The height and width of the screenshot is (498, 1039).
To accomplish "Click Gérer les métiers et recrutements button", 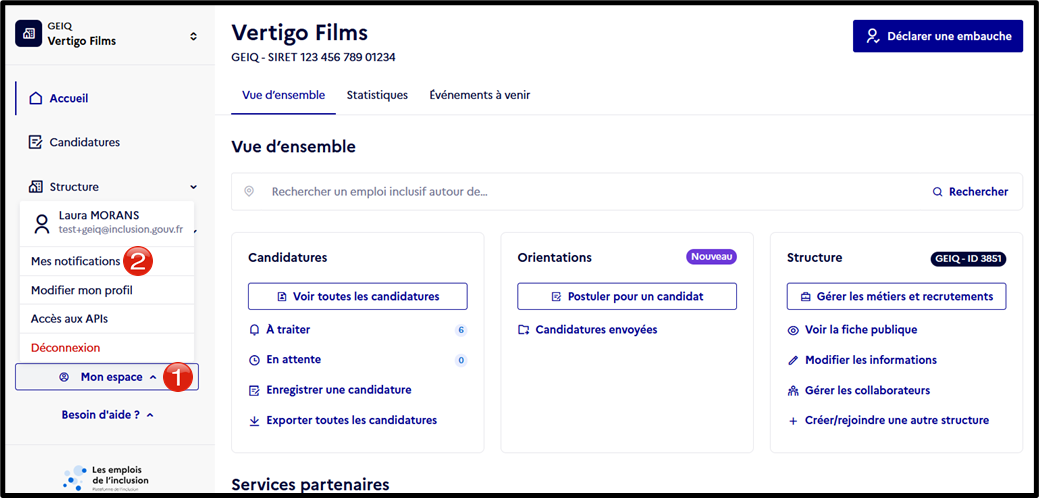I will 897,297.
